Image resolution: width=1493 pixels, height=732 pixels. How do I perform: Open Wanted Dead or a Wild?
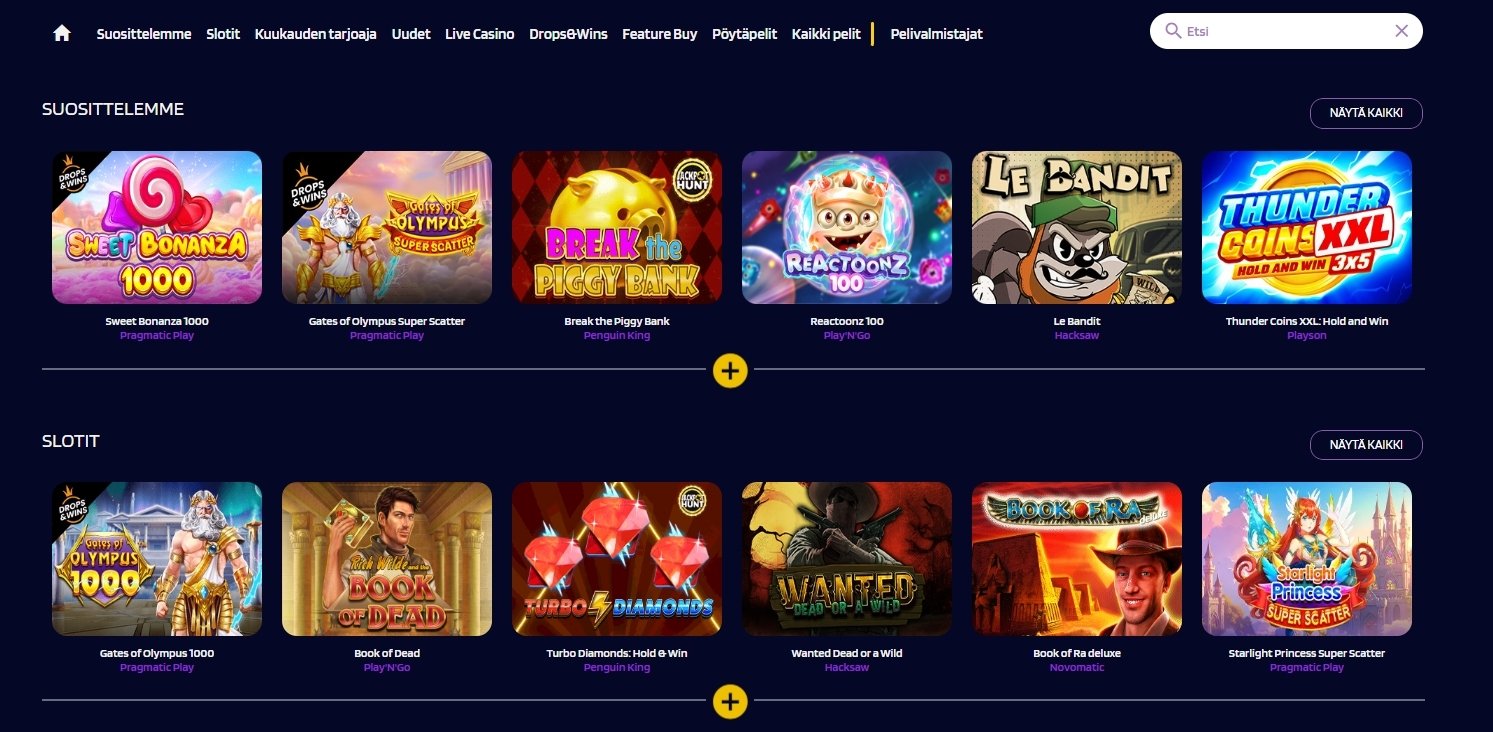[x=847, y=559]
